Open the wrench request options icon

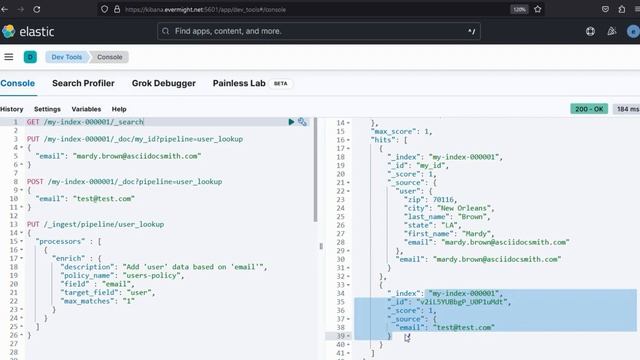tap(302, 122)
